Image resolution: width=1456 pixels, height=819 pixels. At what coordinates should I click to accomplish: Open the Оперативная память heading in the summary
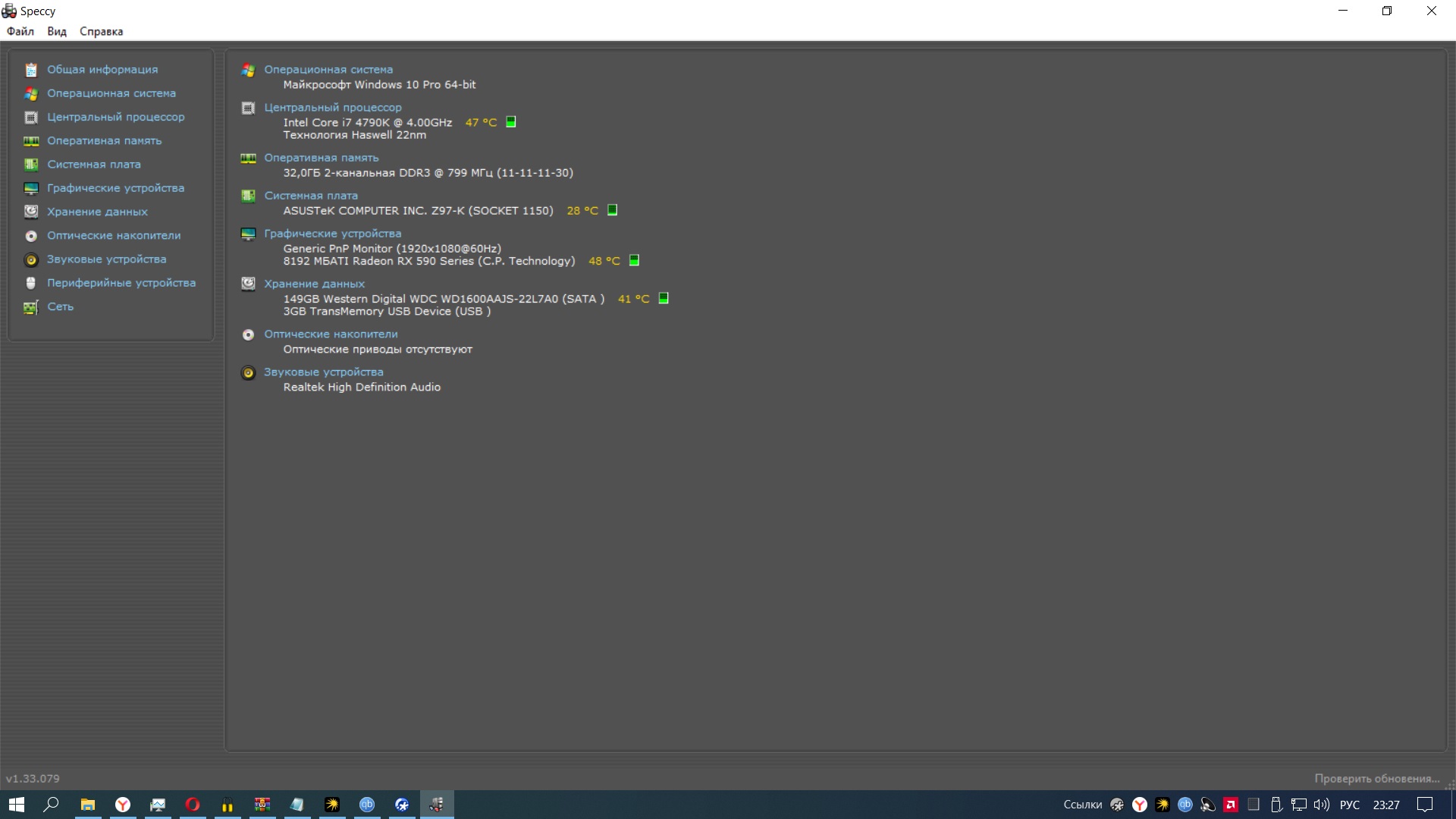click(321, 158)
